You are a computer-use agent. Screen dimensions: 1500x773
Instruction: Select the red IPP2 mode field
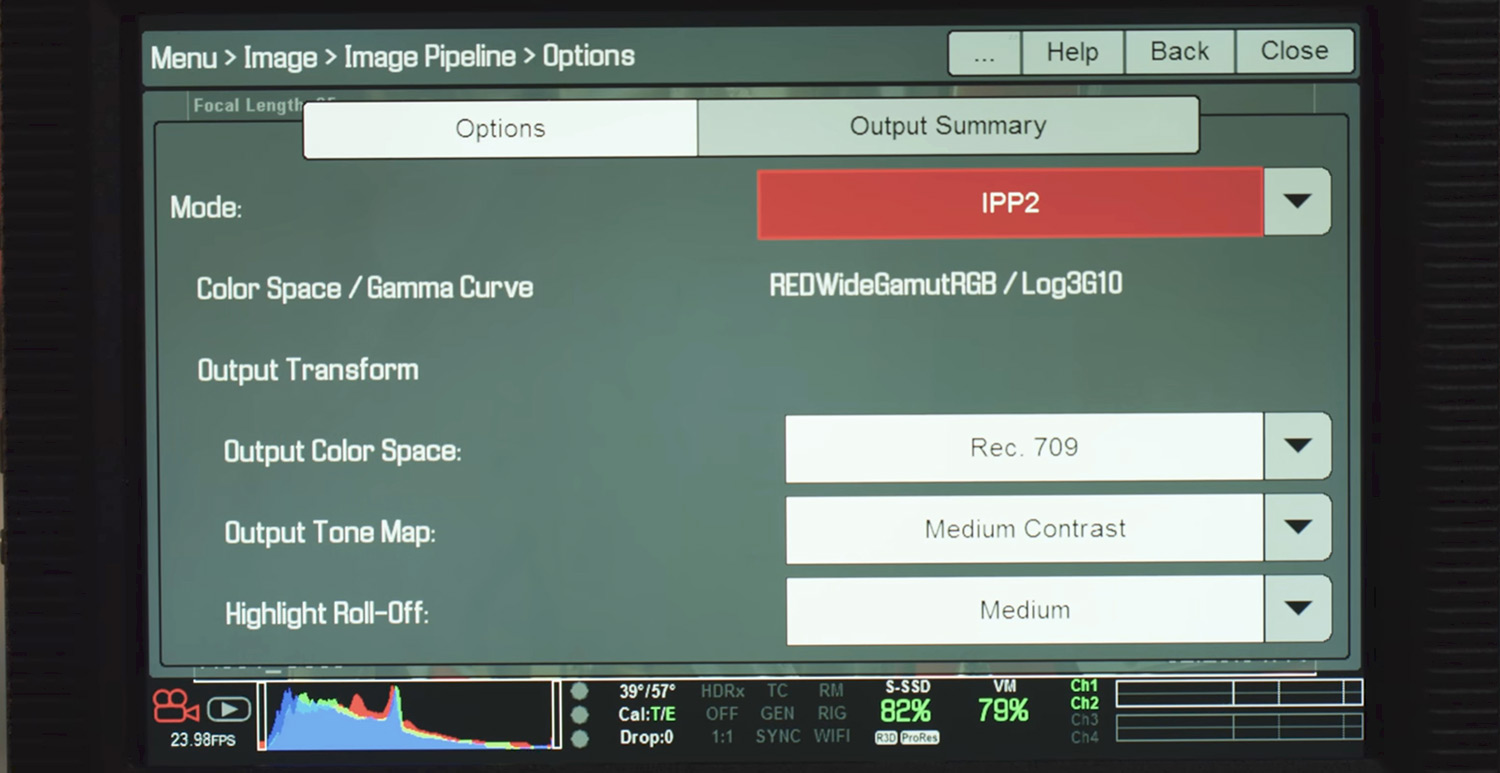1010,203
